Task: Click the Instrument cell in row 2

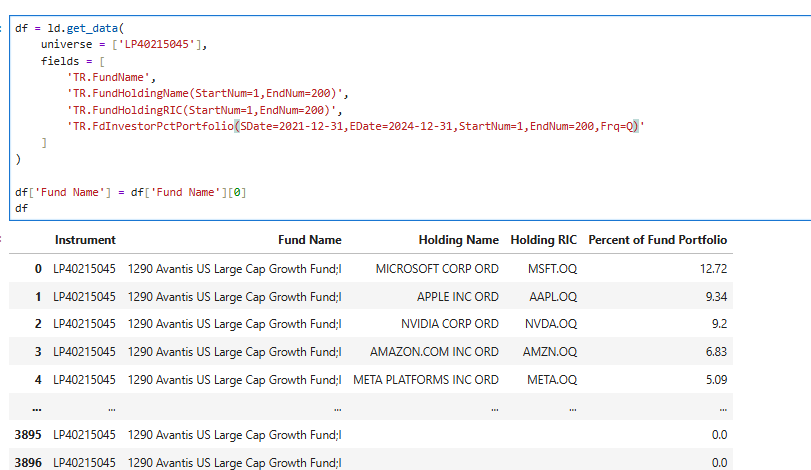Action: (84, 324)
